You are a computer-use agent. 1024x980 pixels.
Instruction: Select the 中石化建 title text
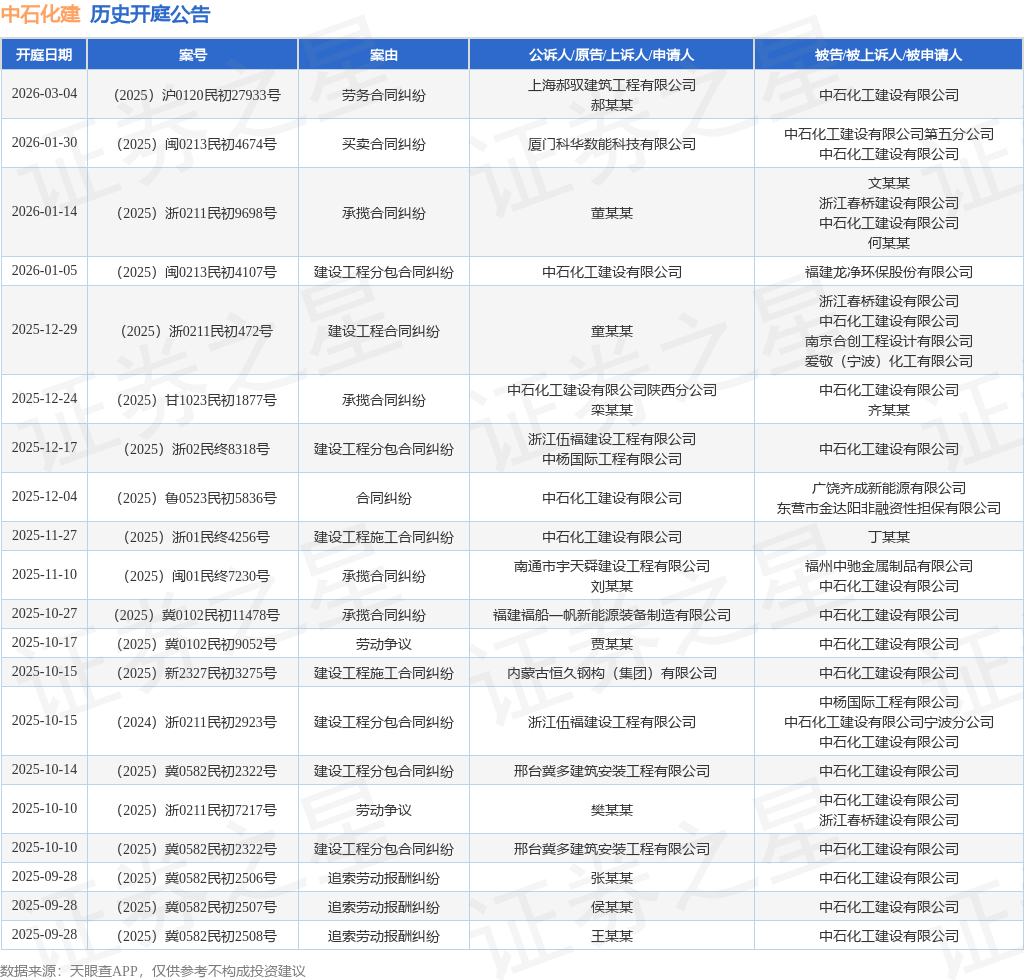(x=40, y=14)
